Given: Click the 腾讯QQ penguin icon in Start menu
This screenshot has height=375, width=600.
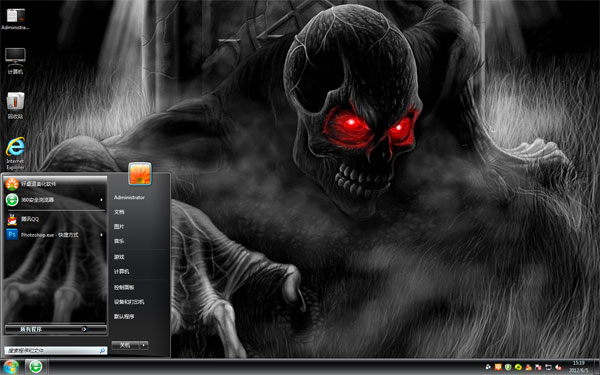Looking at the screenshot, I should [12, 219].
